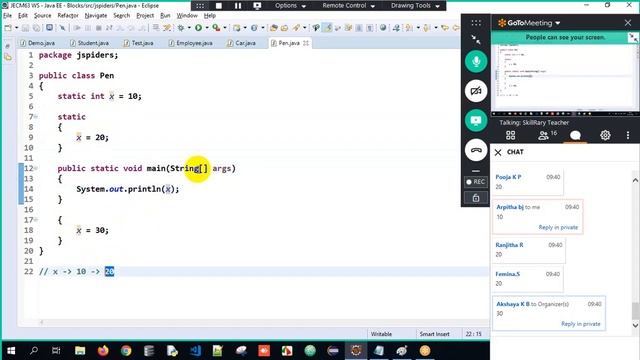The image size is (640, 360).
Task: Open the Options dropdown in sharing bar
Action: pos(290,6)
